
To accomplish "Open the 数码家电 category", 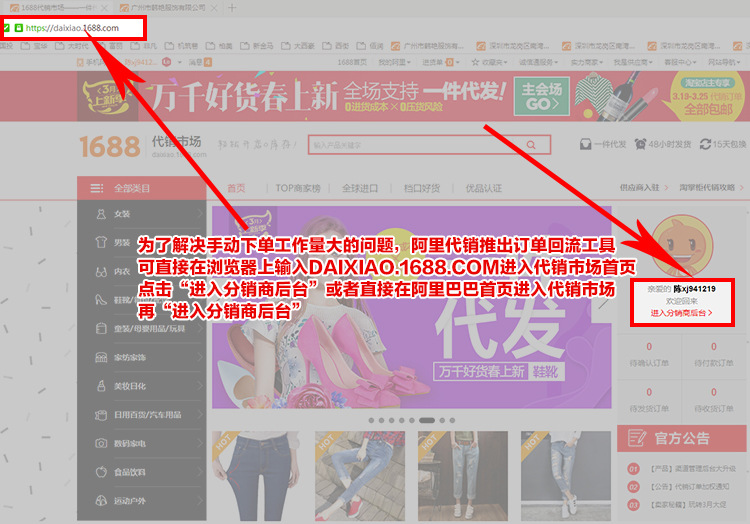I will [x=142, y=444].
